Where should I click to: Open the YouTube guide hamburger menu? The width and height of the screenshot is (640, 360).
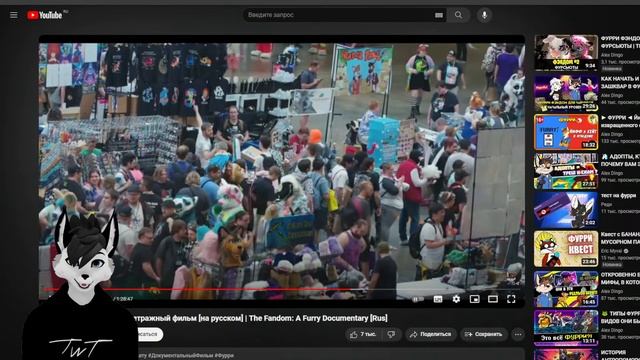coord(14,15)
